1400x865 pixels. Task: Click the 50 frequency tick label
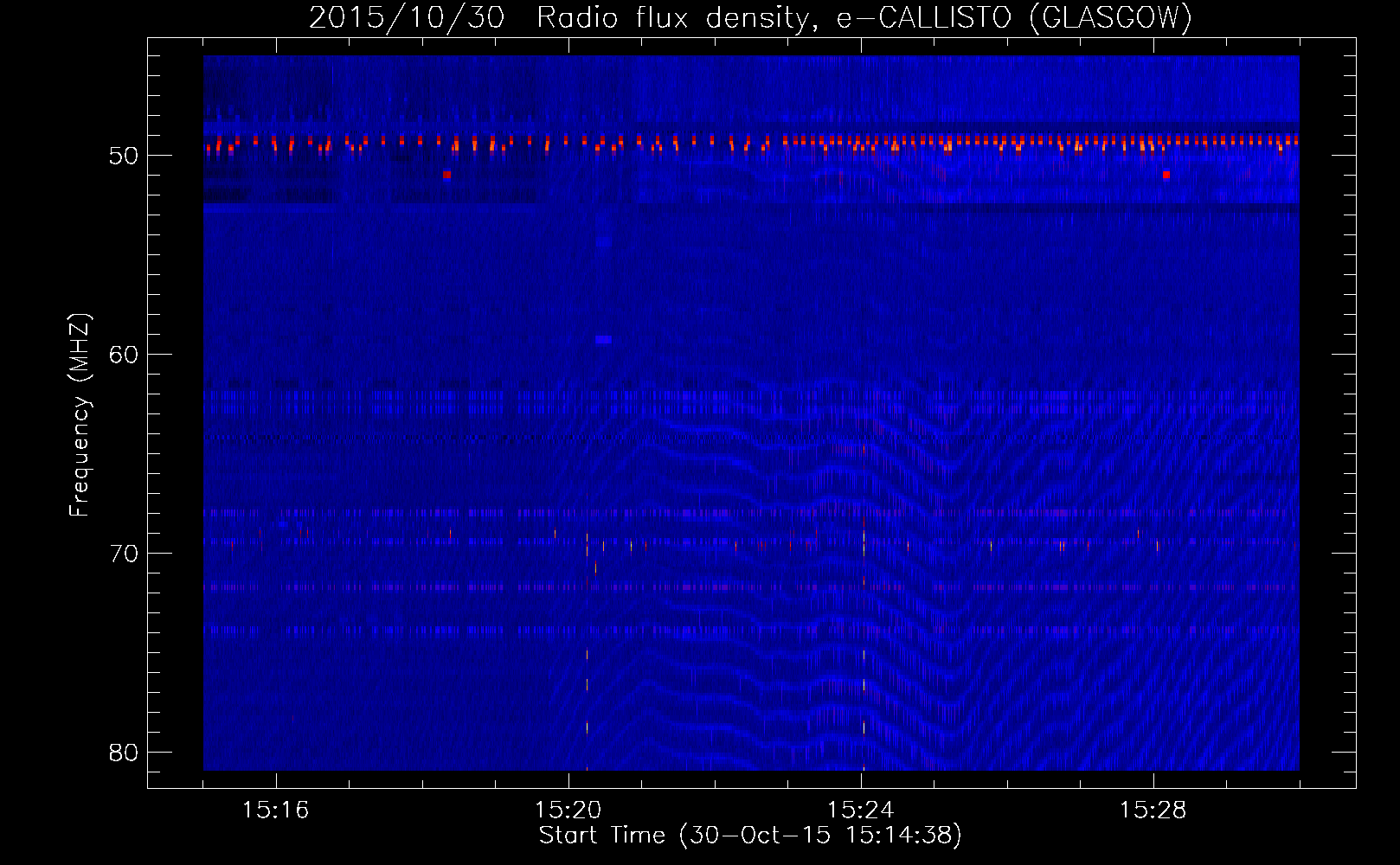tap(124, 156)
